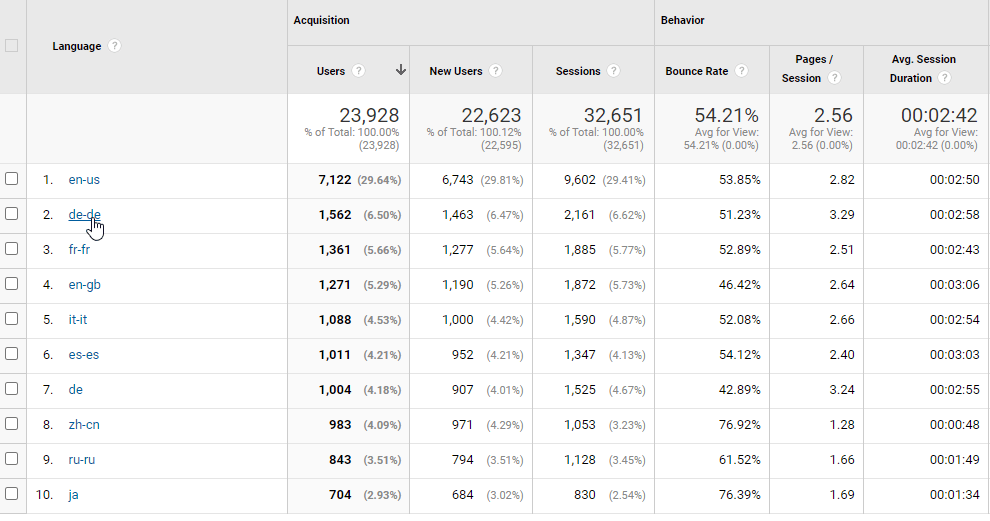The image size is (990, 521).
Task: Open help icon beside Users column
Action: point(359,71)
